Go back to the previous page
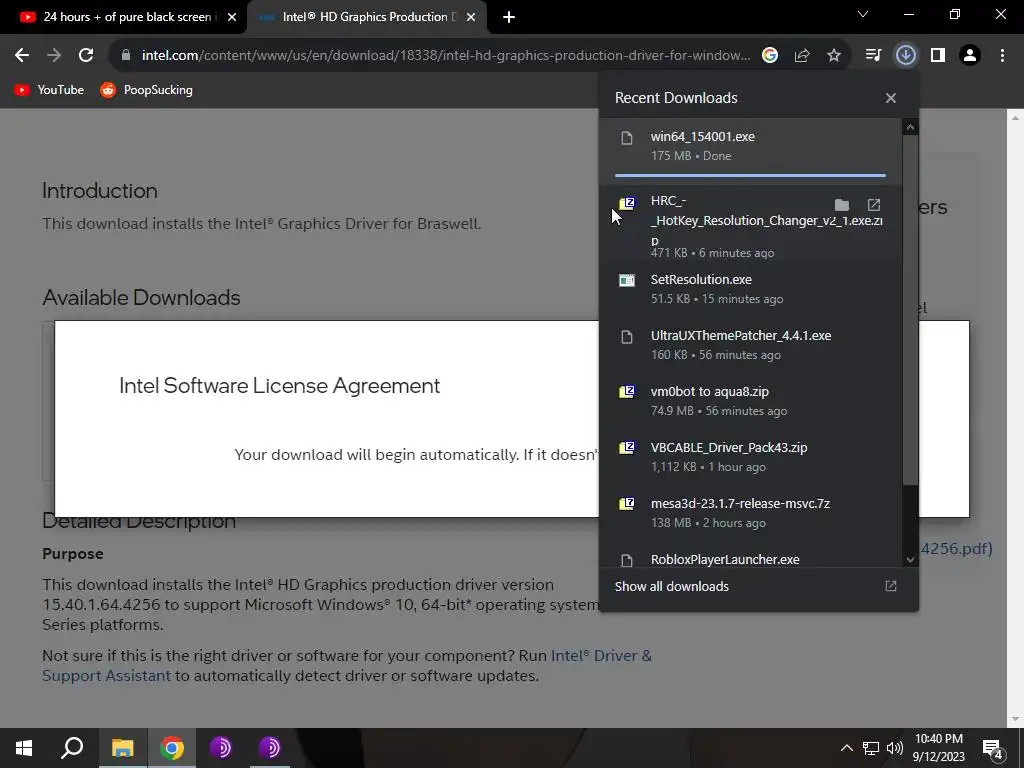 22,56
